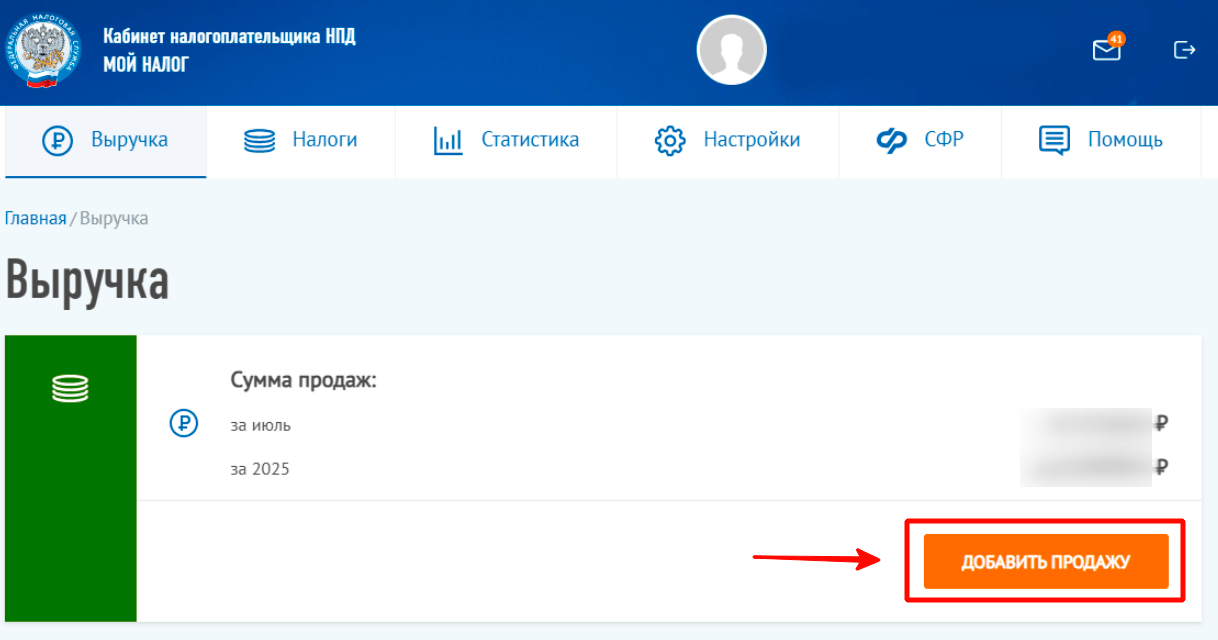The height and width of the screenshot is (640, 1218).
Task: Click the blurred July sales amount
Action: point(1086,424)
